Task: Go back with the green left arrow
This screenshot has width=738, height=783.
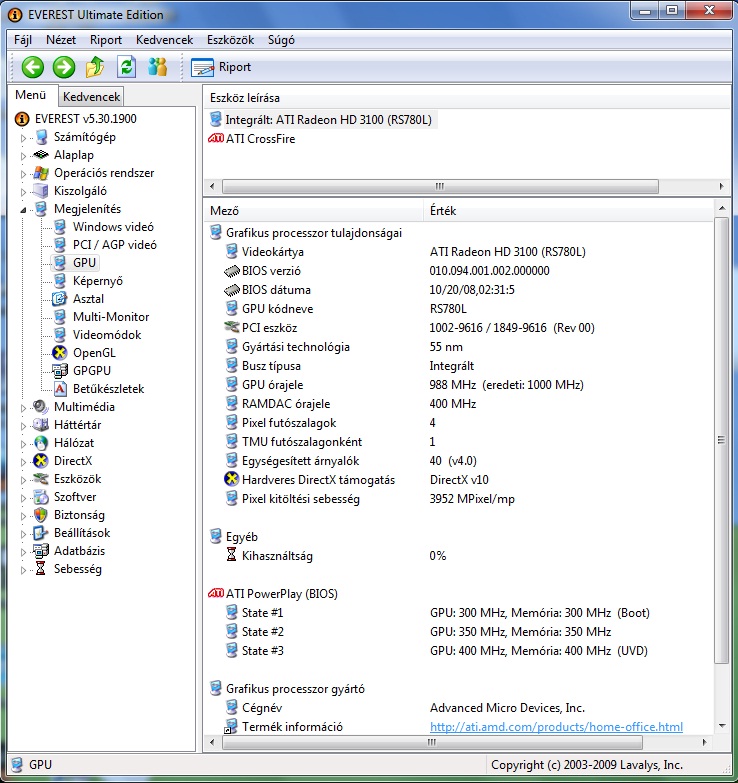Action: [33, 67]
